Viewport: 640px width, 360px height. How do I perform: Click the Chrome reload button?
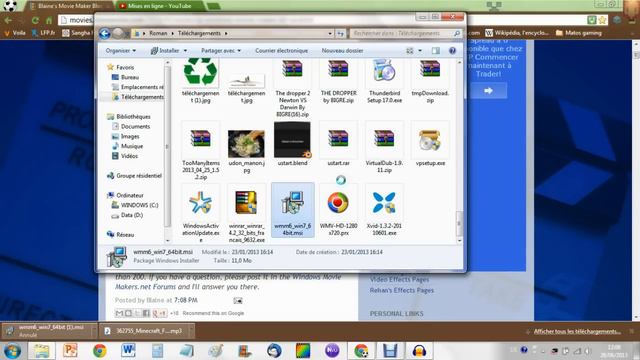click(x=36, y=20)
